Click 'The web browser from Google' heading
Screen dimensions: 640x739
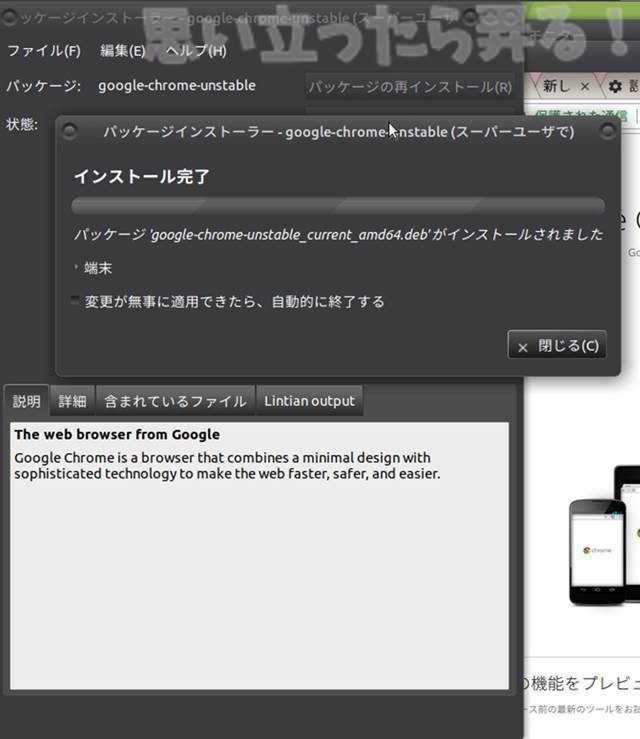[x=117, y=434]
